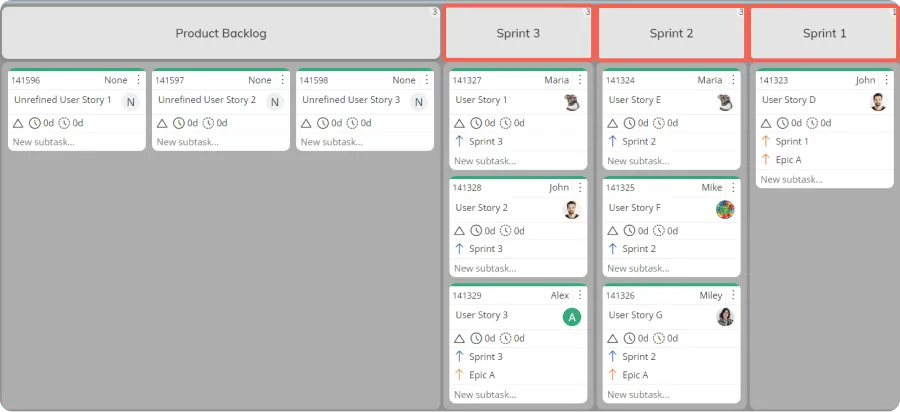Select the Sprint 2 column header
This screenshot has width=900, height=412.
coord(671,33)
